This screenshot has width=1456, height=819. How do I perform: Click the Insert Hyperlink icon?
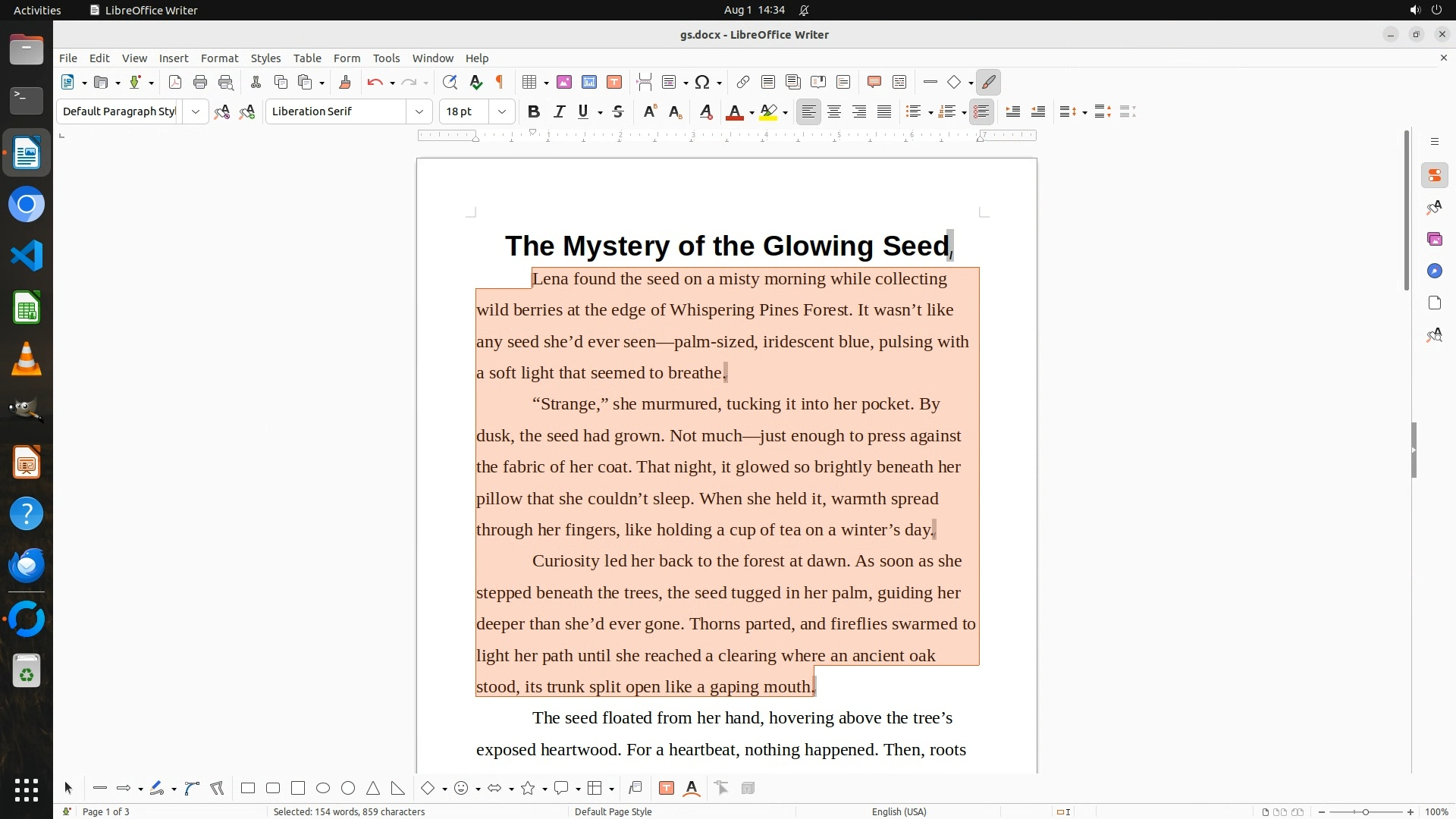click(x=743, y=83)
